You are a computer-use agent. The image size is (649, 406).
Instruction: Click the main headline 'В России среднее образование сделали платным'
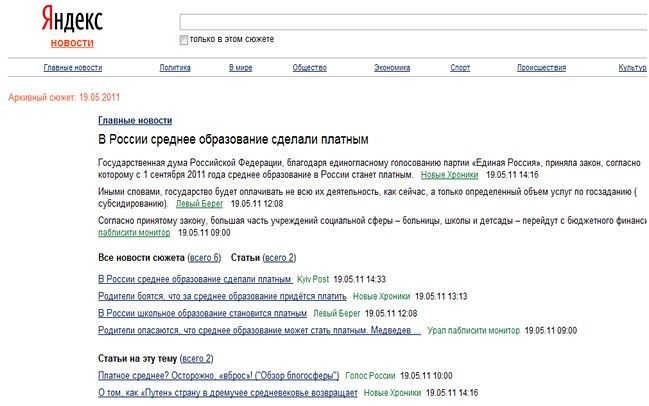click(x=233, y=139)
